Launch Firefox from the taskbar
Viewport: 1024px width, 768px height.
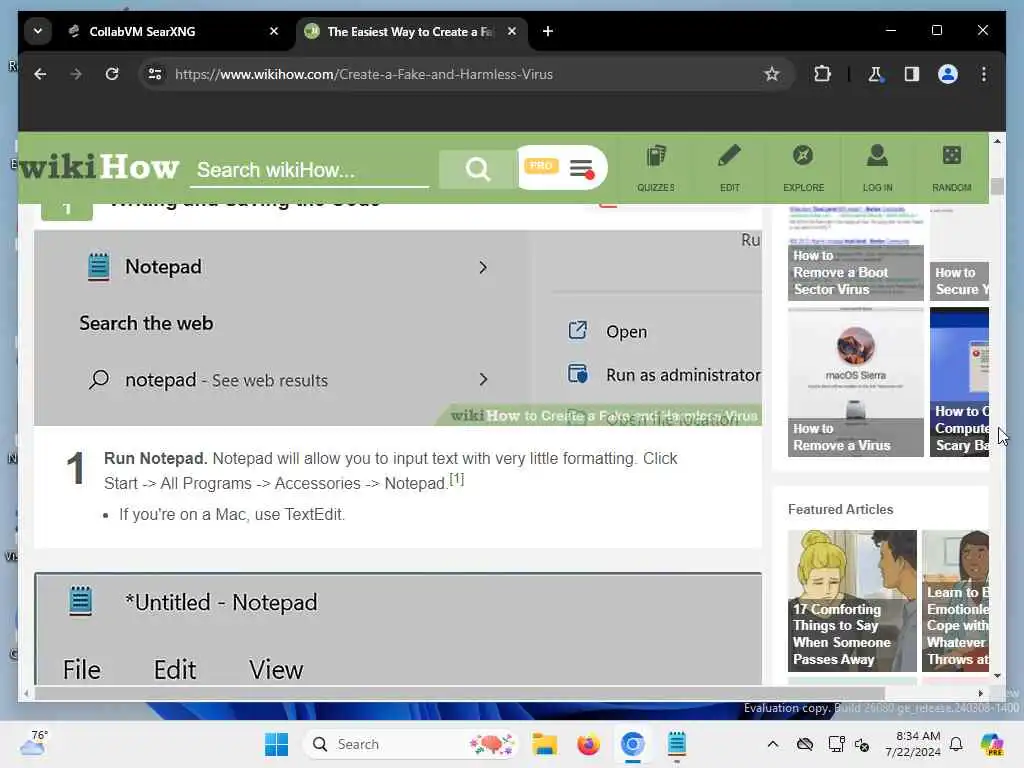(588, 744)
